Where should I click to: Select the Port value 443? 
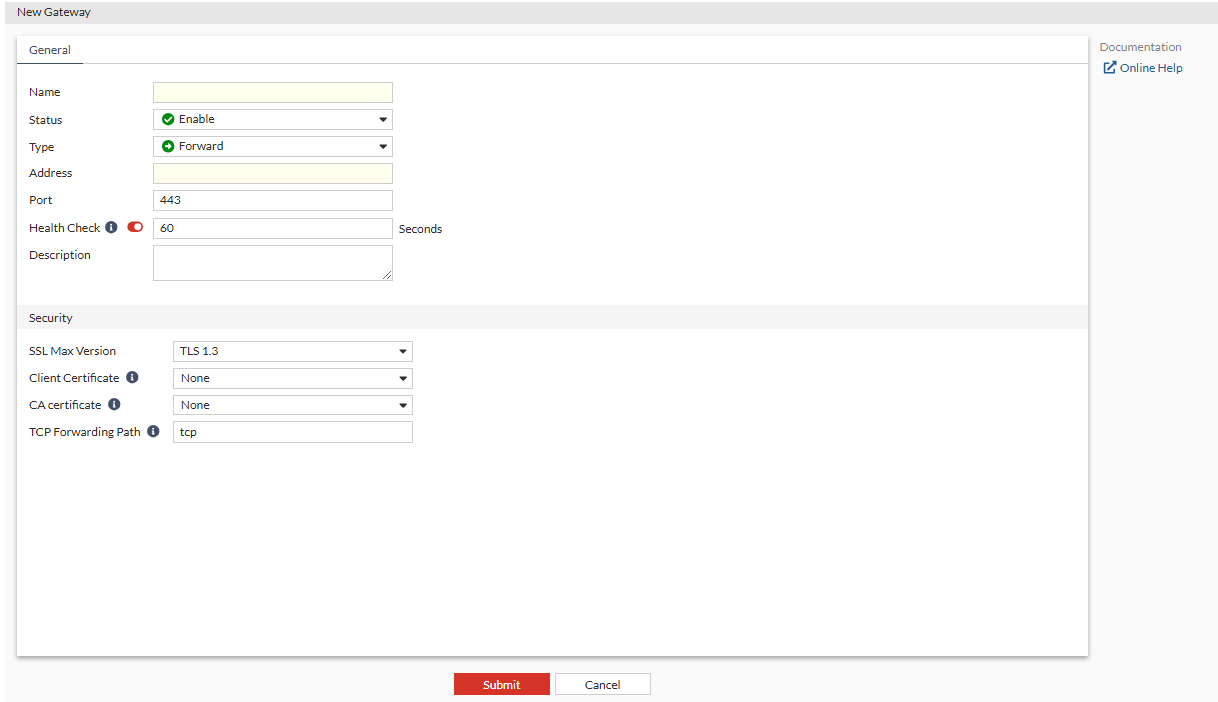(272, 200)
